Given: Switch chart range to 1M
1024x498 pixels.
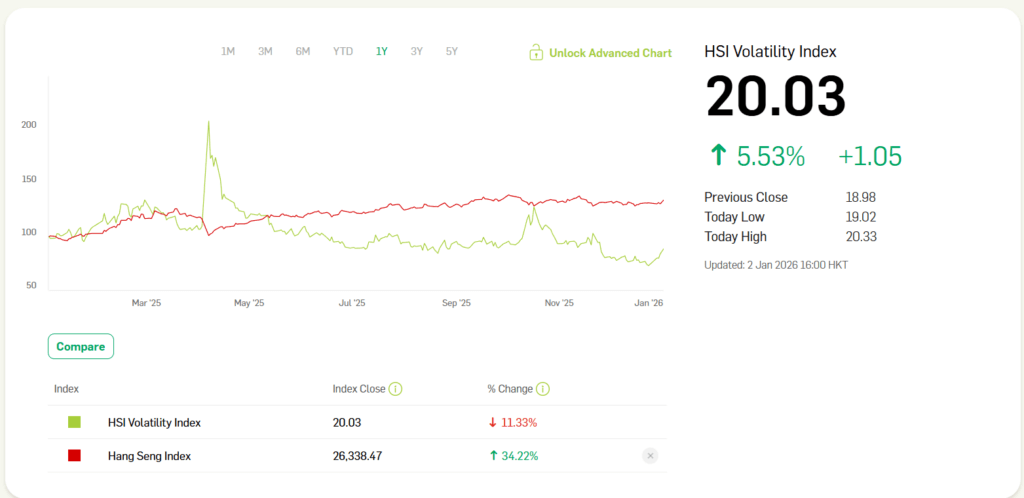Looking at the screenshot, I should [x=228, y=51].
